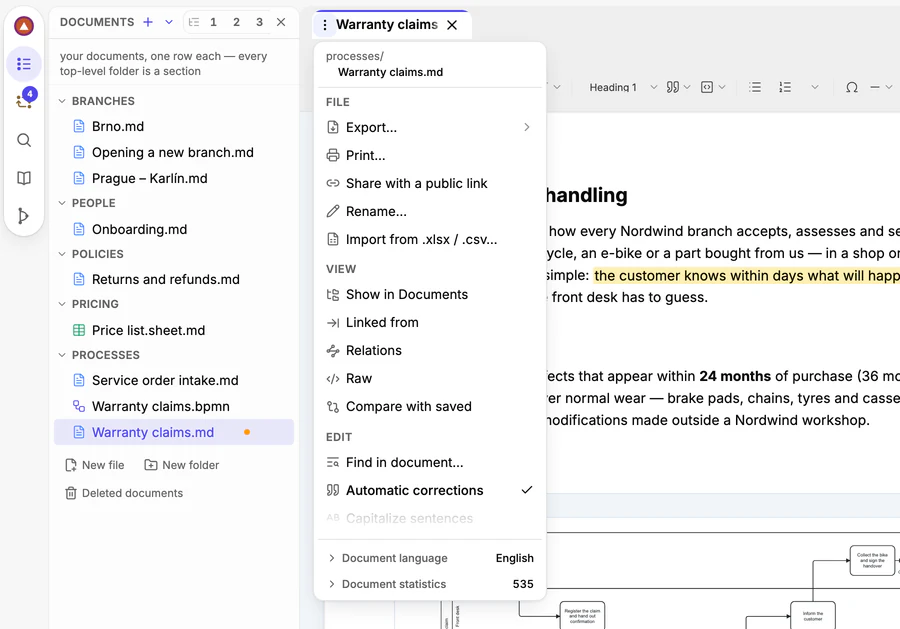Select the Warranty claims tab

pyautogui.click(x=387, y=25)
